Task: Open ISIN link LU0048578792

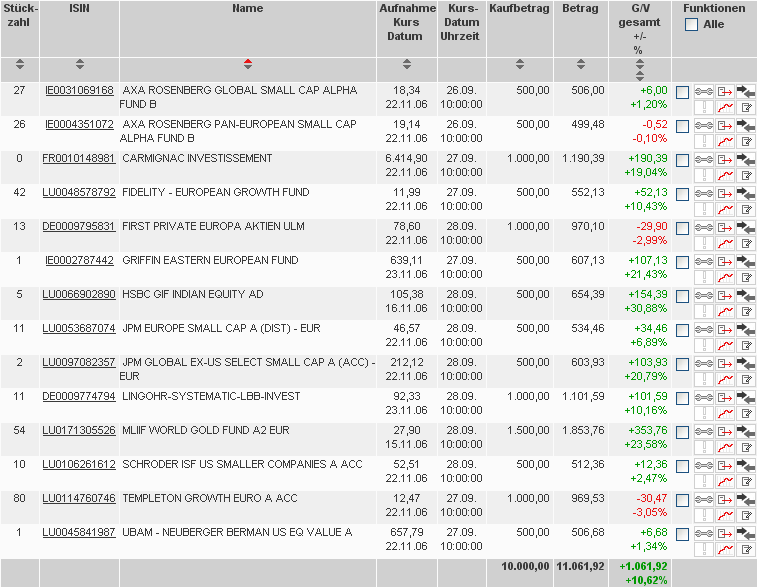Action: pyautogui.click(x=79, y=192)
